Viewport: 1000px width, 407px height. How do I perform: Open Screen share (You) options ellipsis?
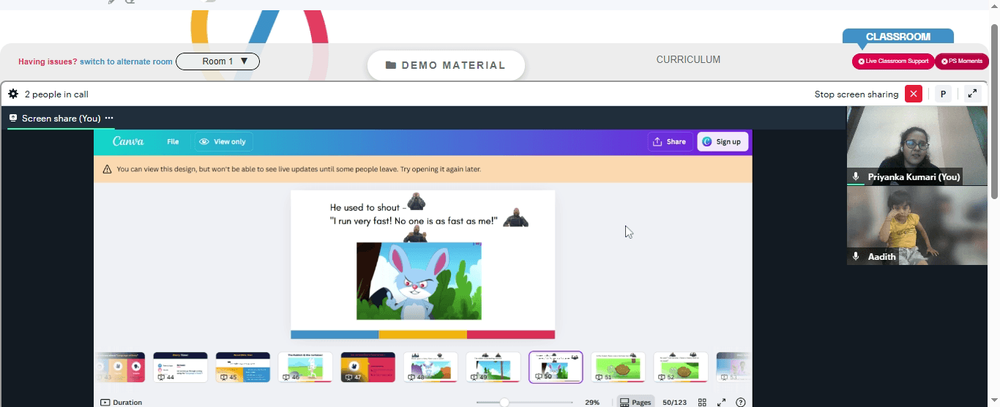click(x=109, y=118)
